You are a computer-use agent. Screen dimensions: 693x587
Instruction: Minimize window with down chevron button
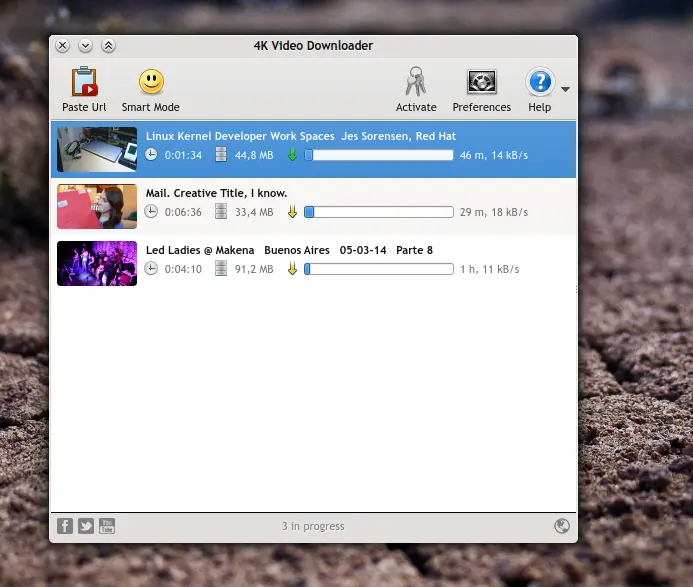(x=85, y=46)
